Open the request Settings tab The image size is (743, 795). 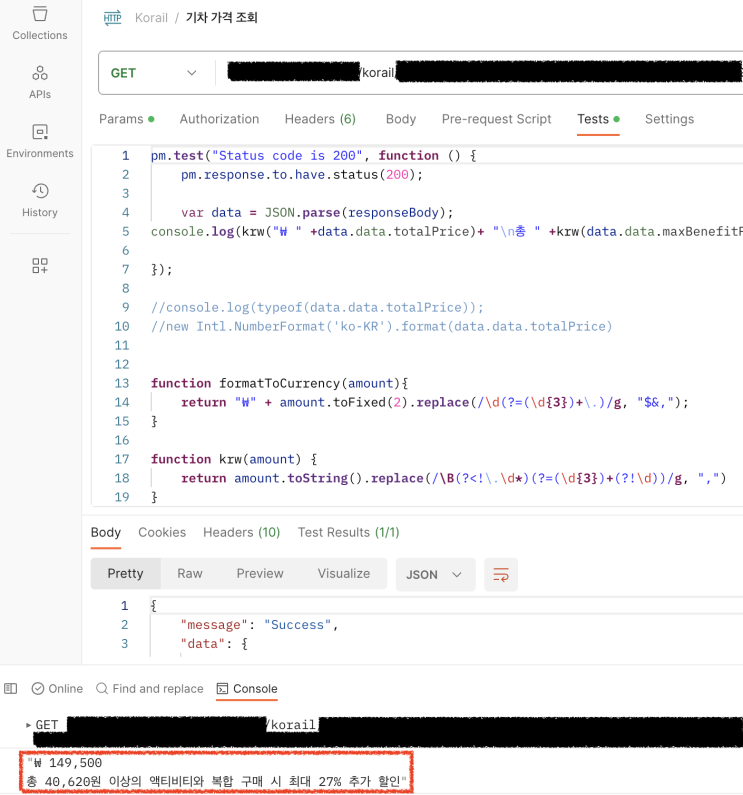coord(669,119)
